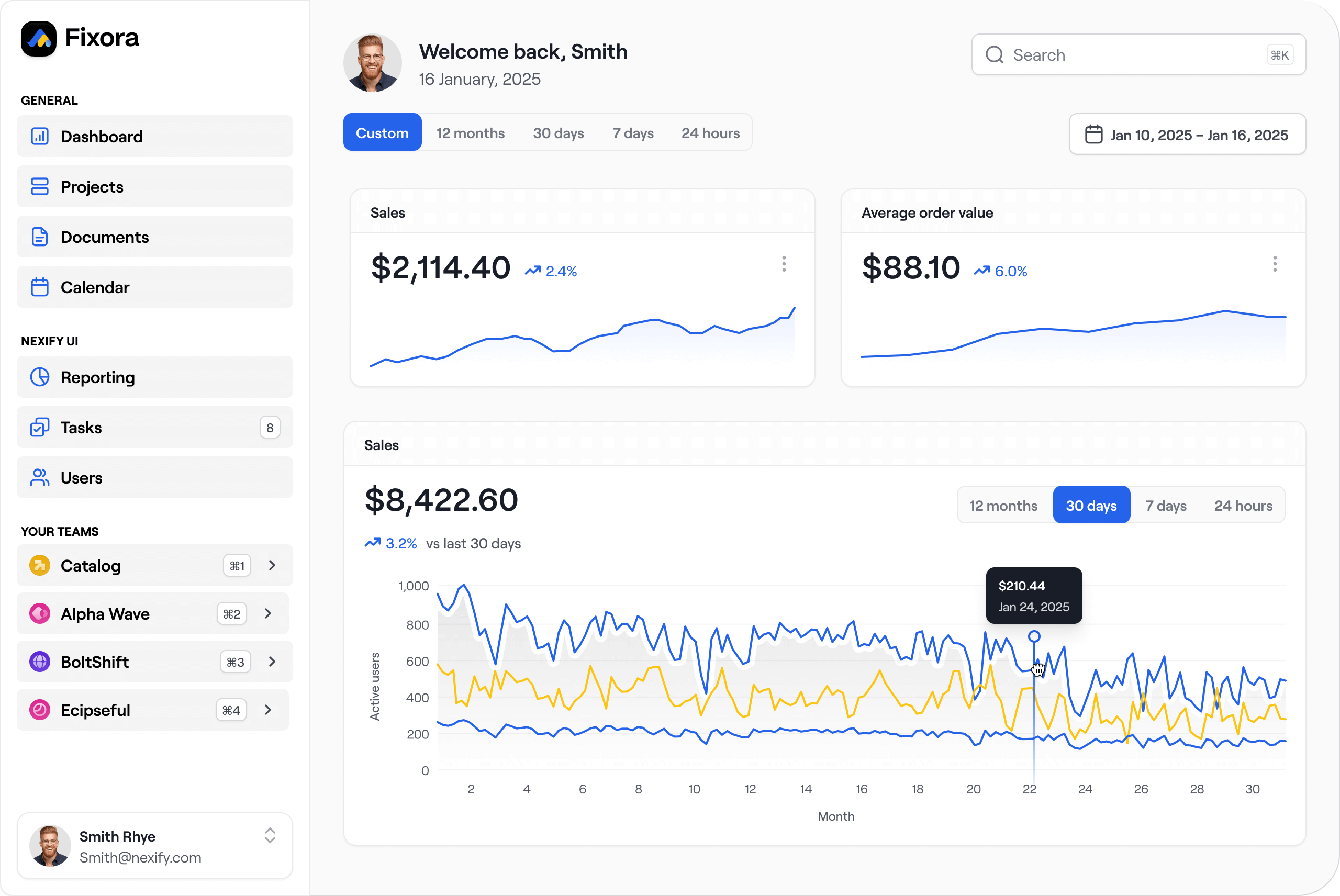The width and height of the screenshot is (1340, 896).
Task: Toggle the 30 days option in Sales panel
Action: pyautogui.click(x=1091, y=505)
